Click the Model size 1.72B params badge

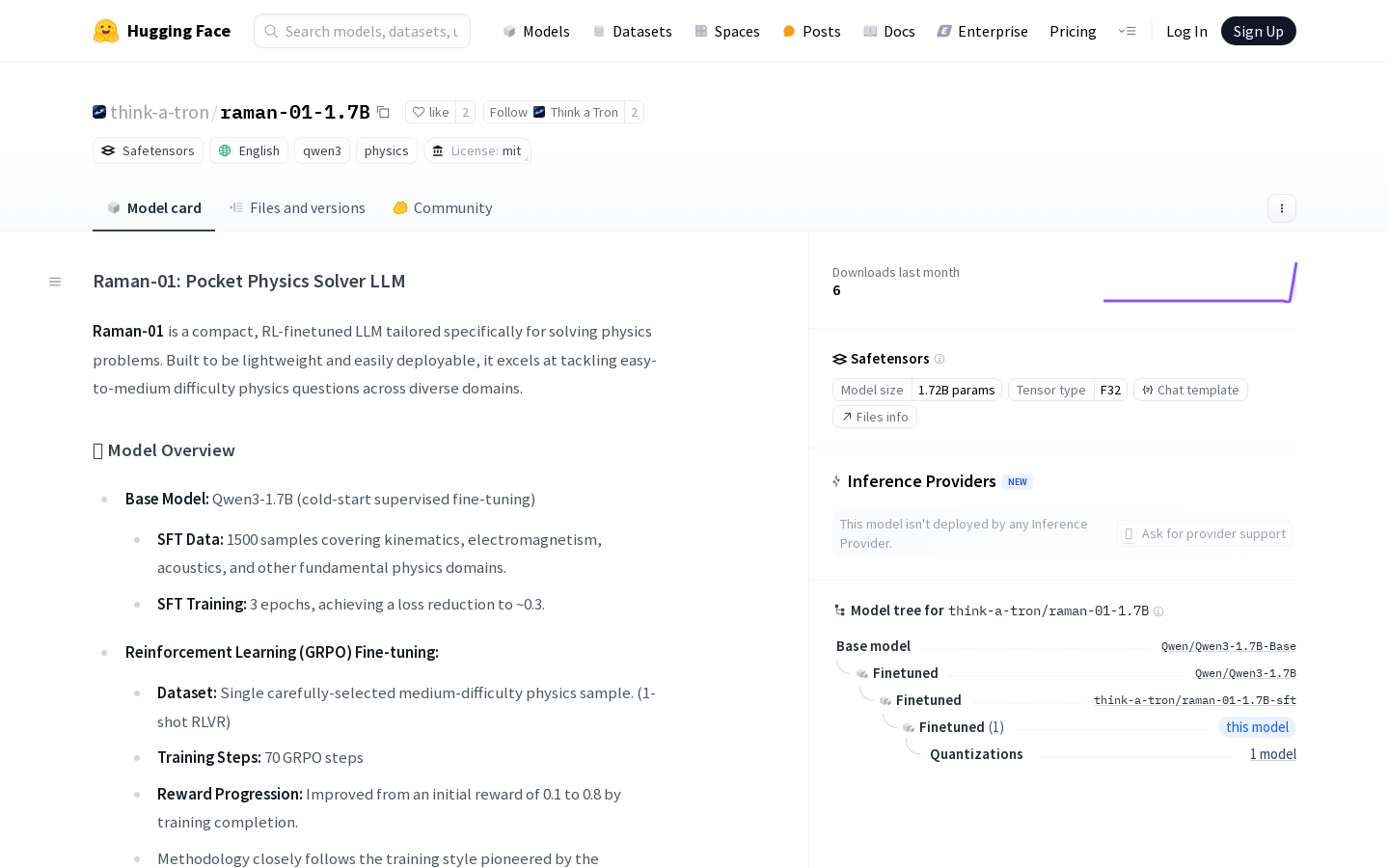click(917, 390)
